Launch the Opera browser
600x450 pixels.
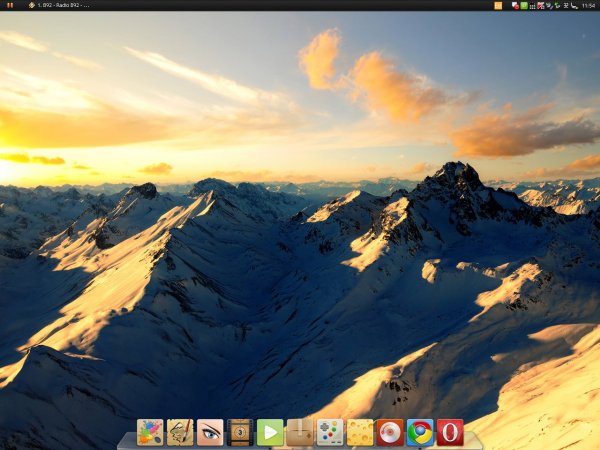[x=450, y=432]
